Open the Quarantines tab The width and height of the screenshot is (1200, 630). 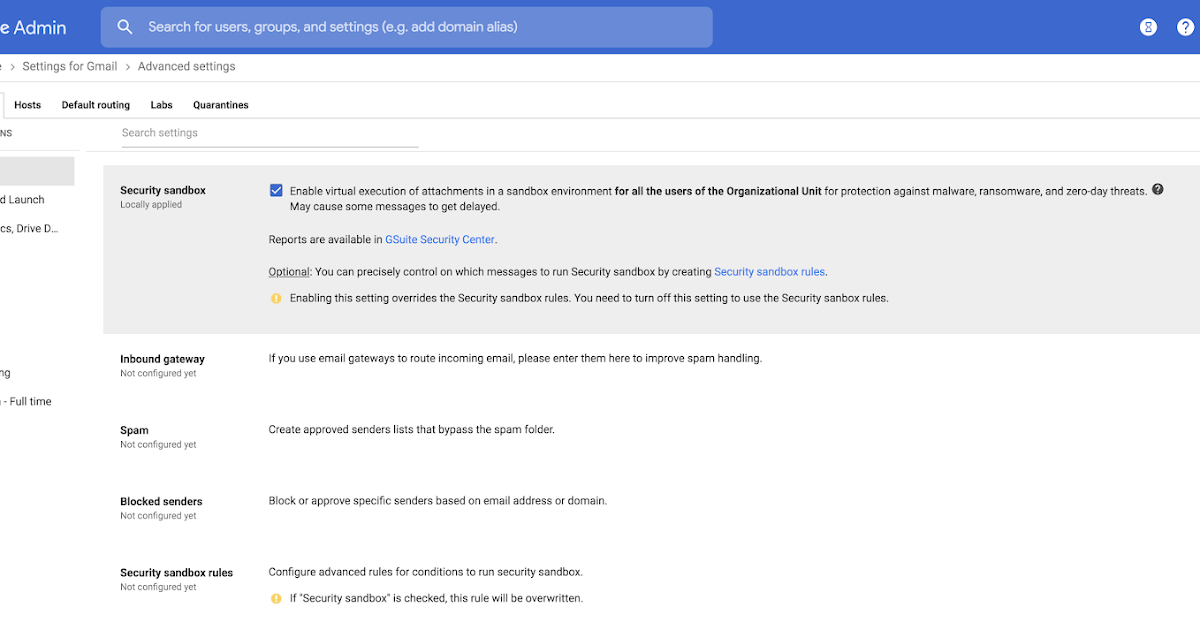tap(220, 104)
